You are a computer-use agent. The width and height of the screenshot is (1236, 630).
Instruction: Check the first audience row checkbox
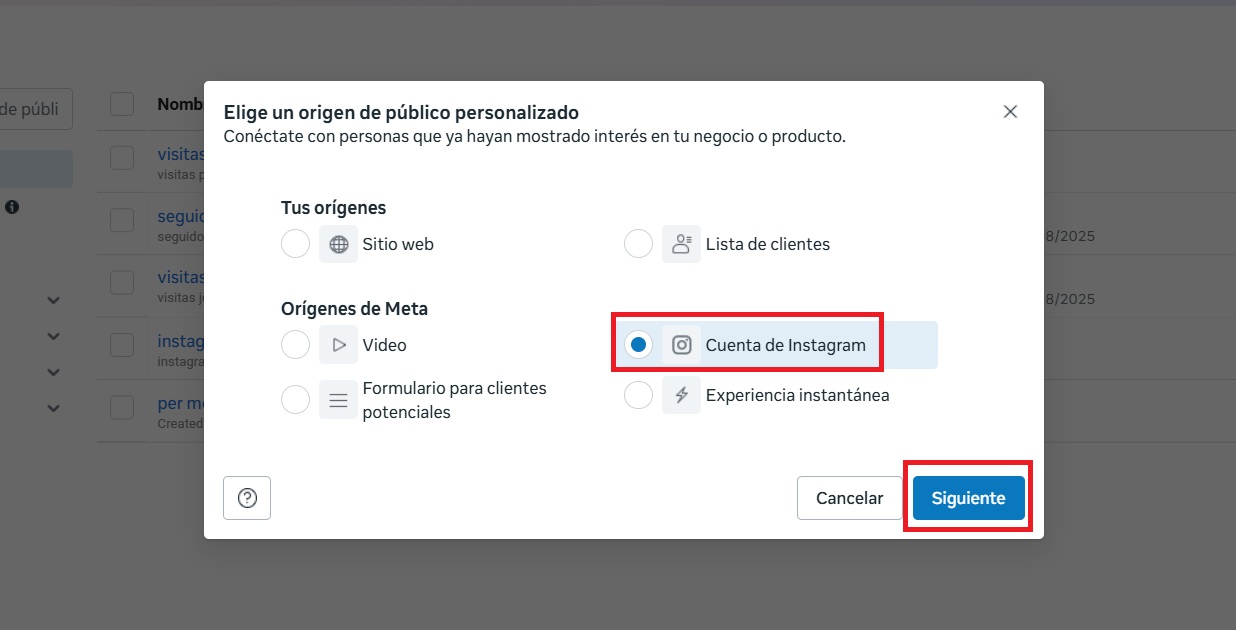tap(122, 158)
